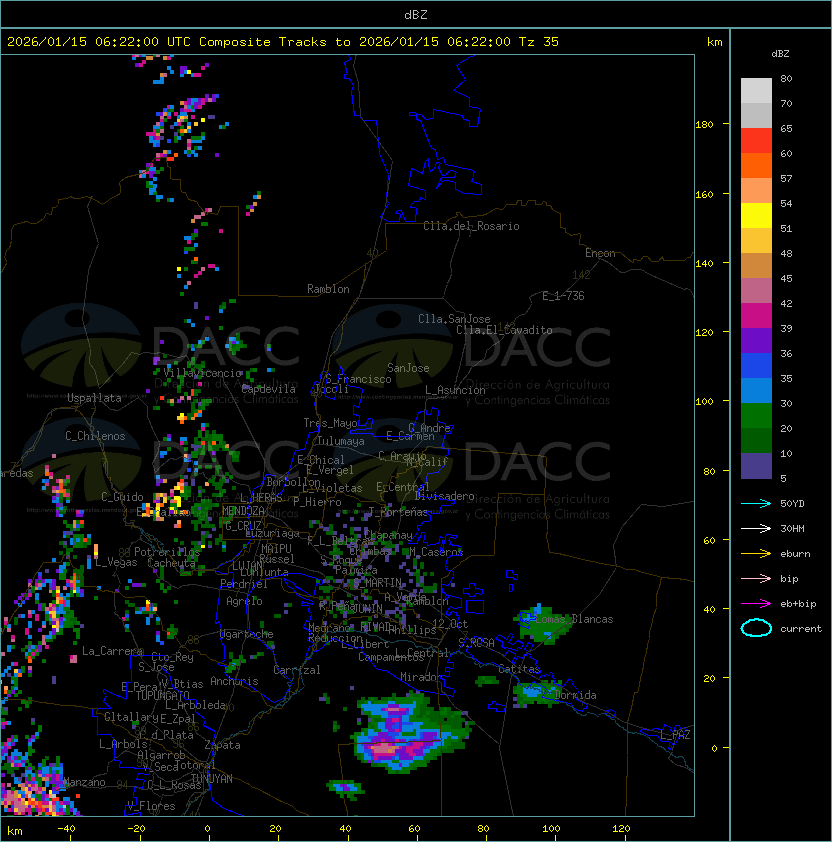The width and height of the screenshot is (832, 842).
Task: Click the white 30HM arrow icon in legend
Action: tap(756, 528)
